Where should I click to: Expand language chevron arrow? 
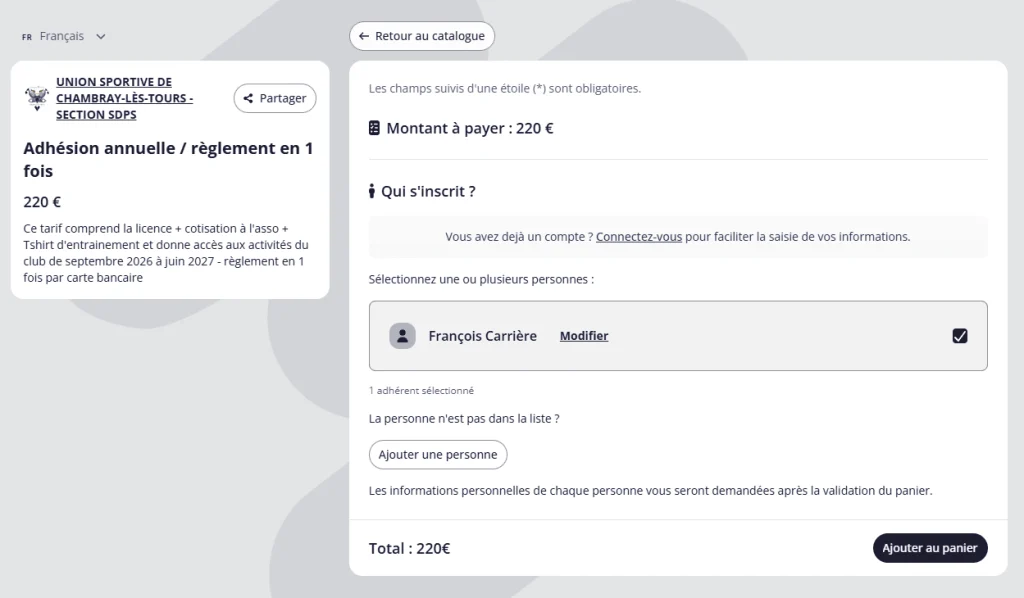pyautogui.click(x=101, y=37)
